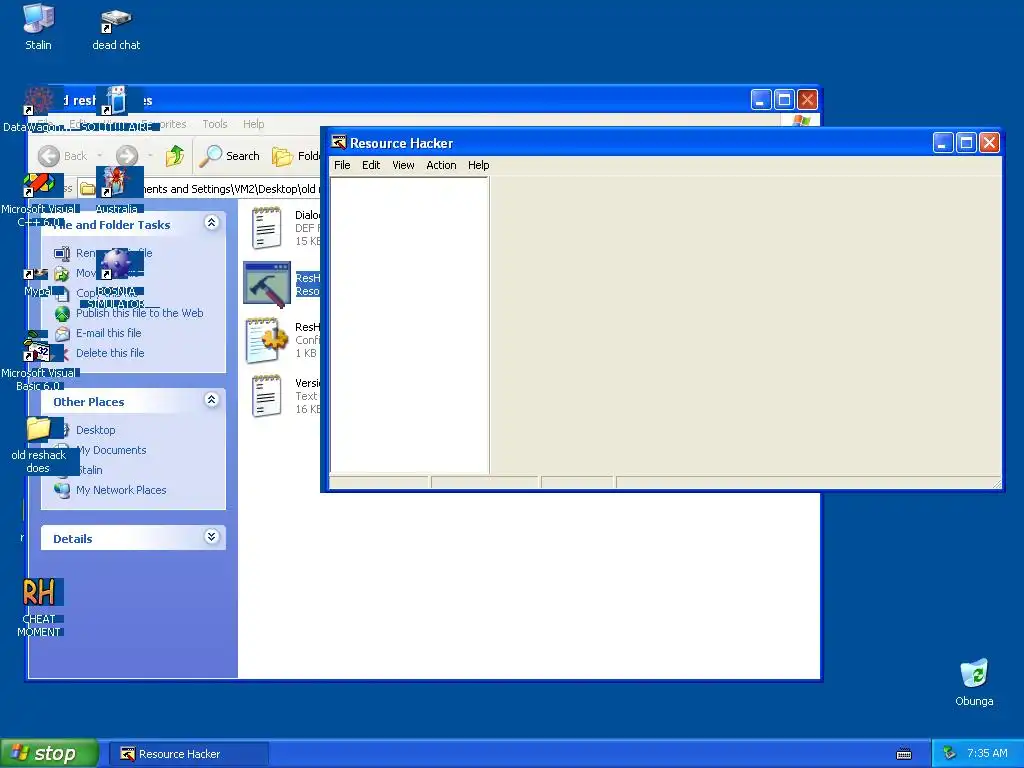
Task: Click the Folders button in Explorer toolbar
Action: pos(295,155)
